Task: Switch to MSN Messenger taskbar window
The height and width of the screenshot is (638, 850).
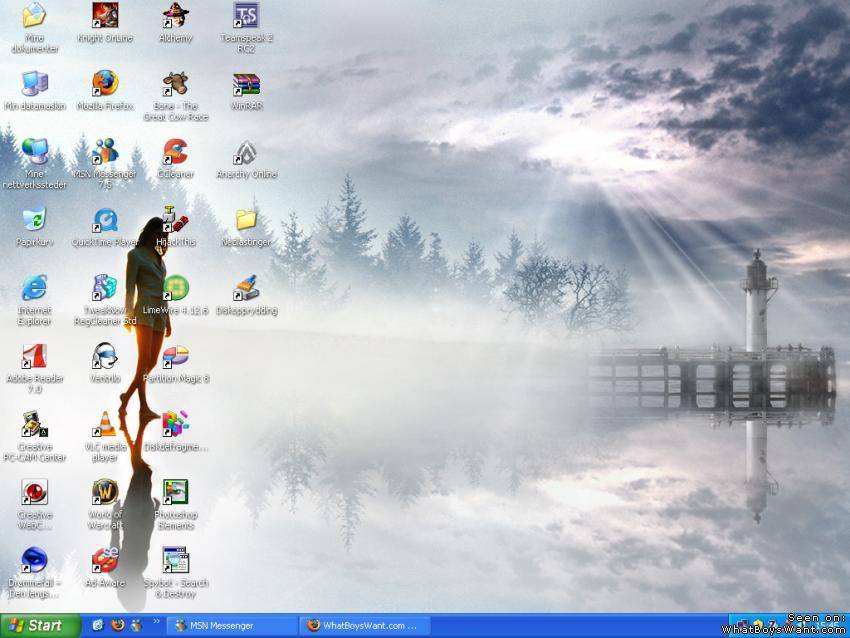Action: pyautogui.click(x=230, y=626)
